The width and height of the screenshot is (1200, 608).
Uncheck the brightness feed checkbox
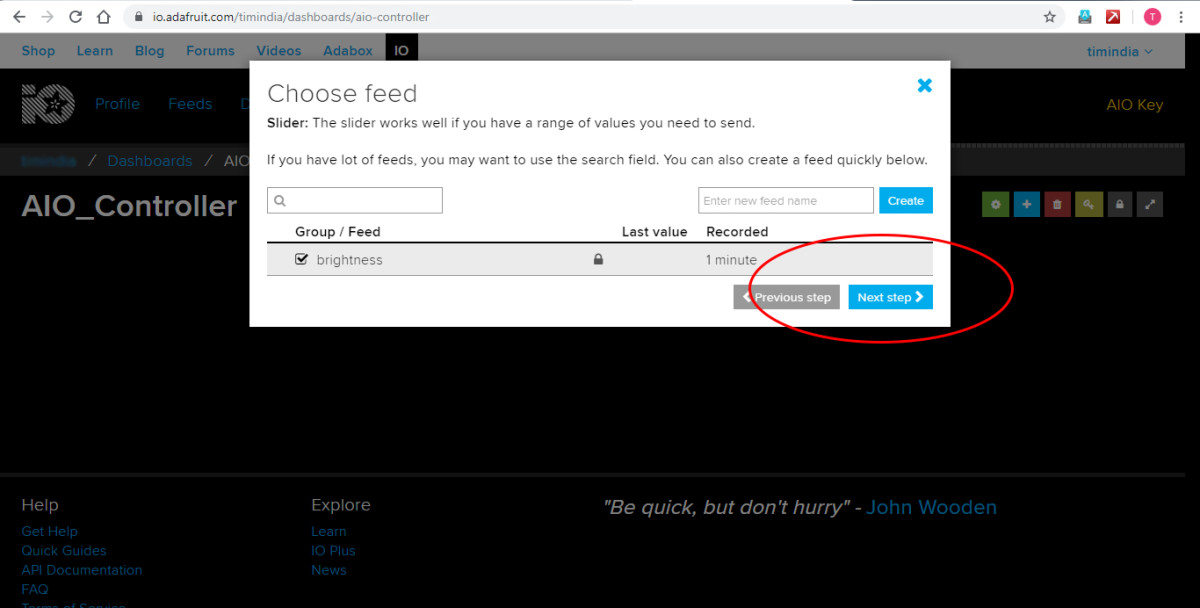301,259
